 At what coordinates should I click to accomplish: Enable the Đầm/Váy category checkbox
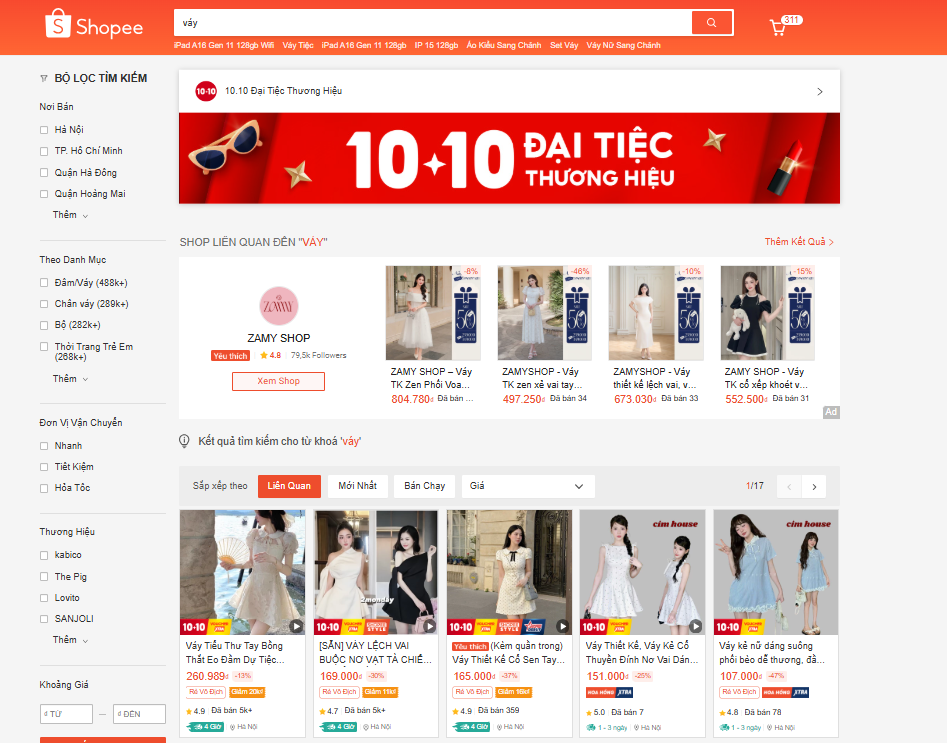[44, 282]
